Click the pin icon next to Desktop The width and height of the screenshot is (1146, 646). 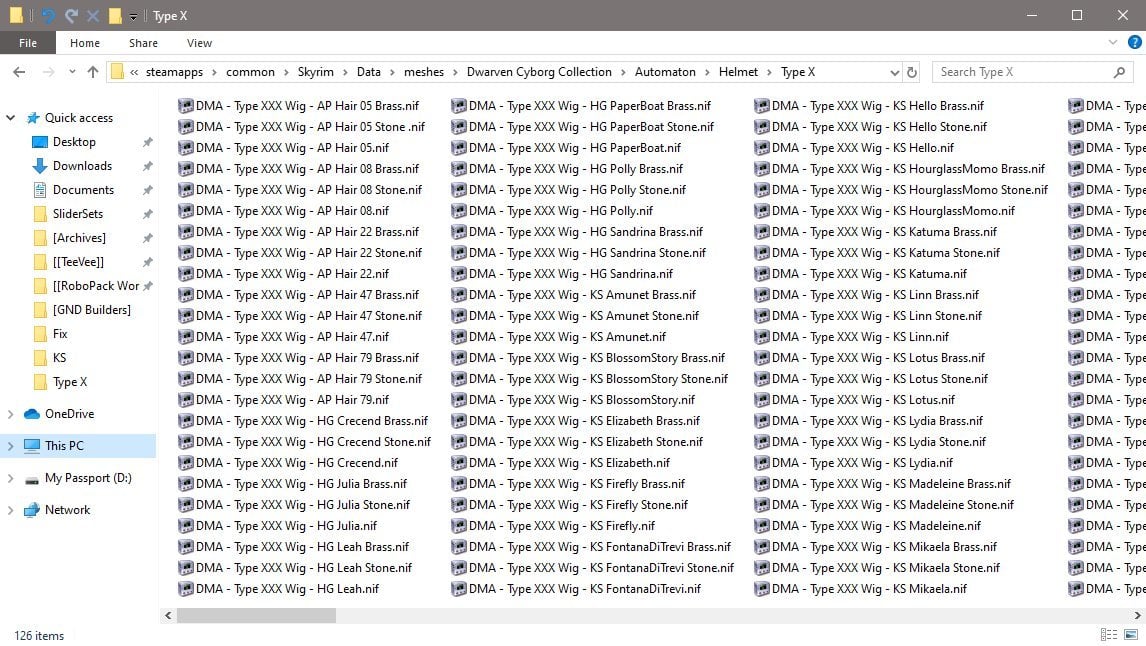(x=148, y=142)
